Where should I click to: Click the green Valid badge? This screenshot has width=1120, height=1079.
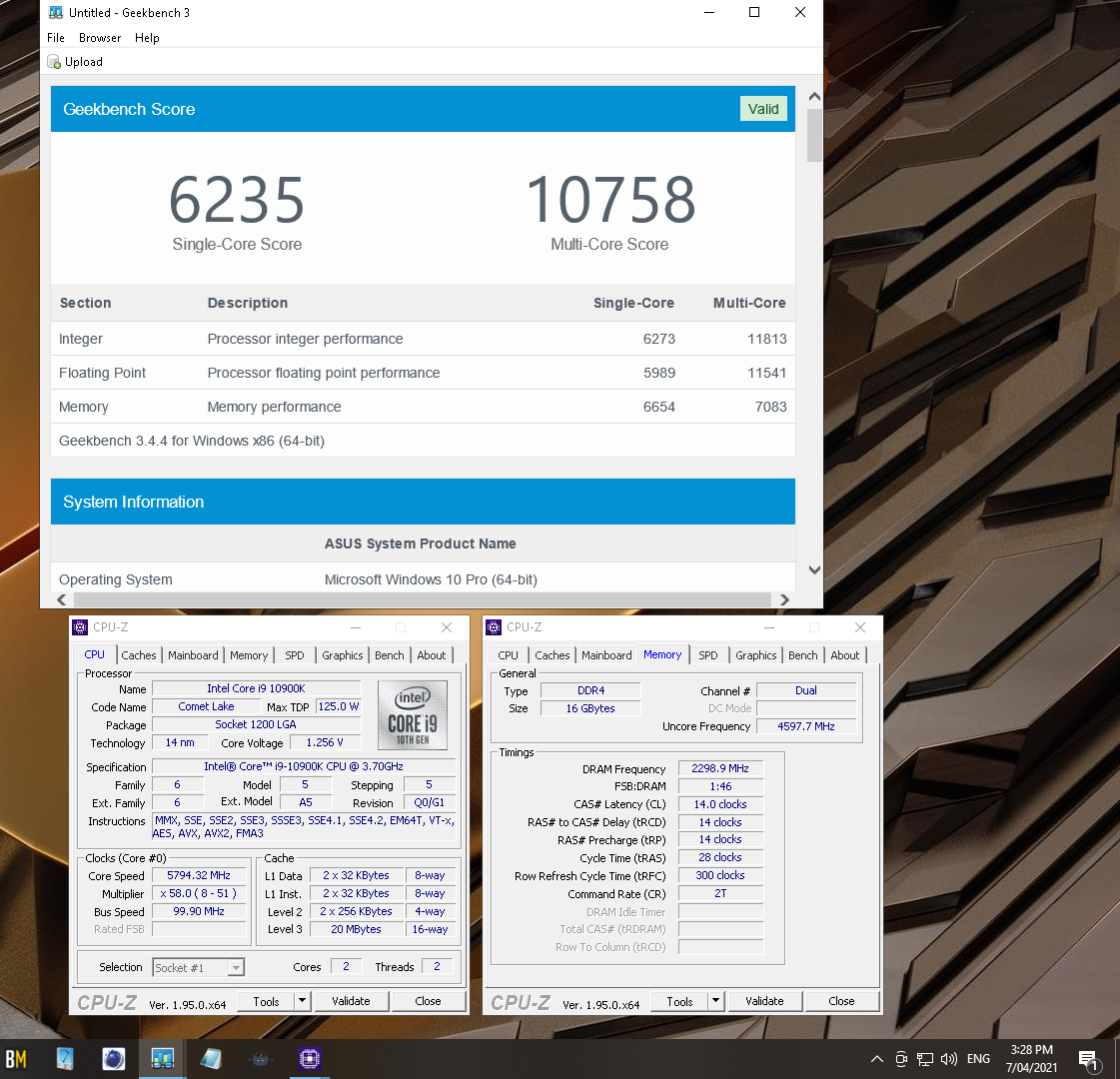point(763,109)
